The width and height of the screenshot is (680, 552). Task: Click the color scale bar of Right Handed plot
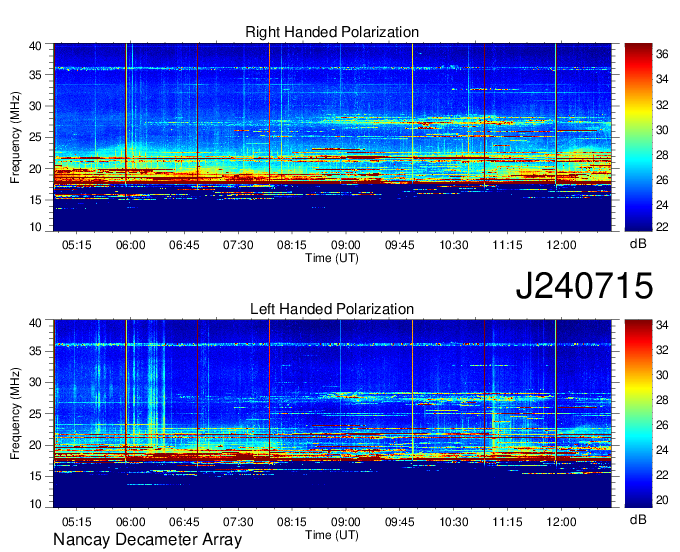(x=638, y=137)
